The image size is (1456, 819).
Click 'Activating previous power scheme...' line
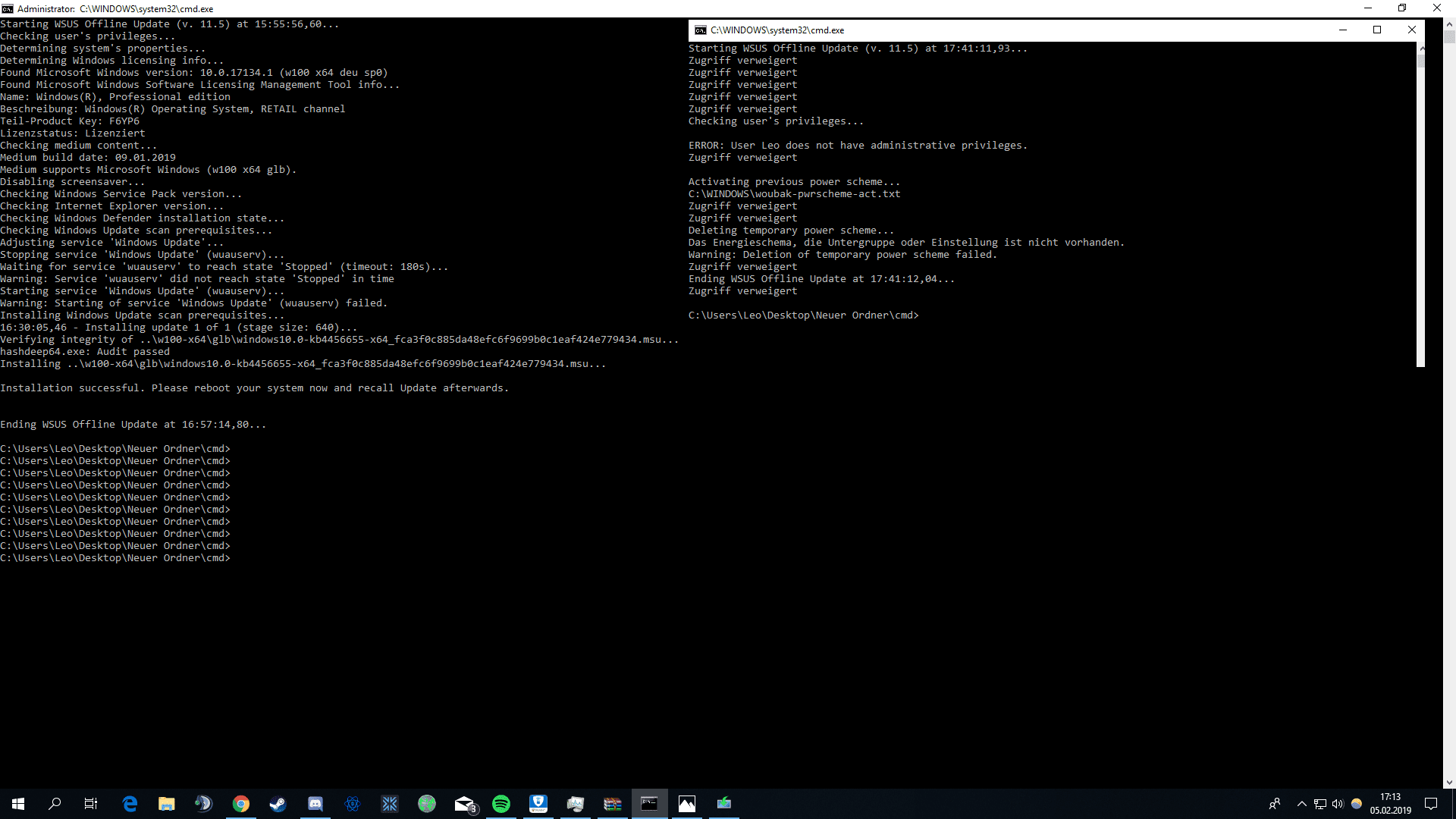(794, 182)
